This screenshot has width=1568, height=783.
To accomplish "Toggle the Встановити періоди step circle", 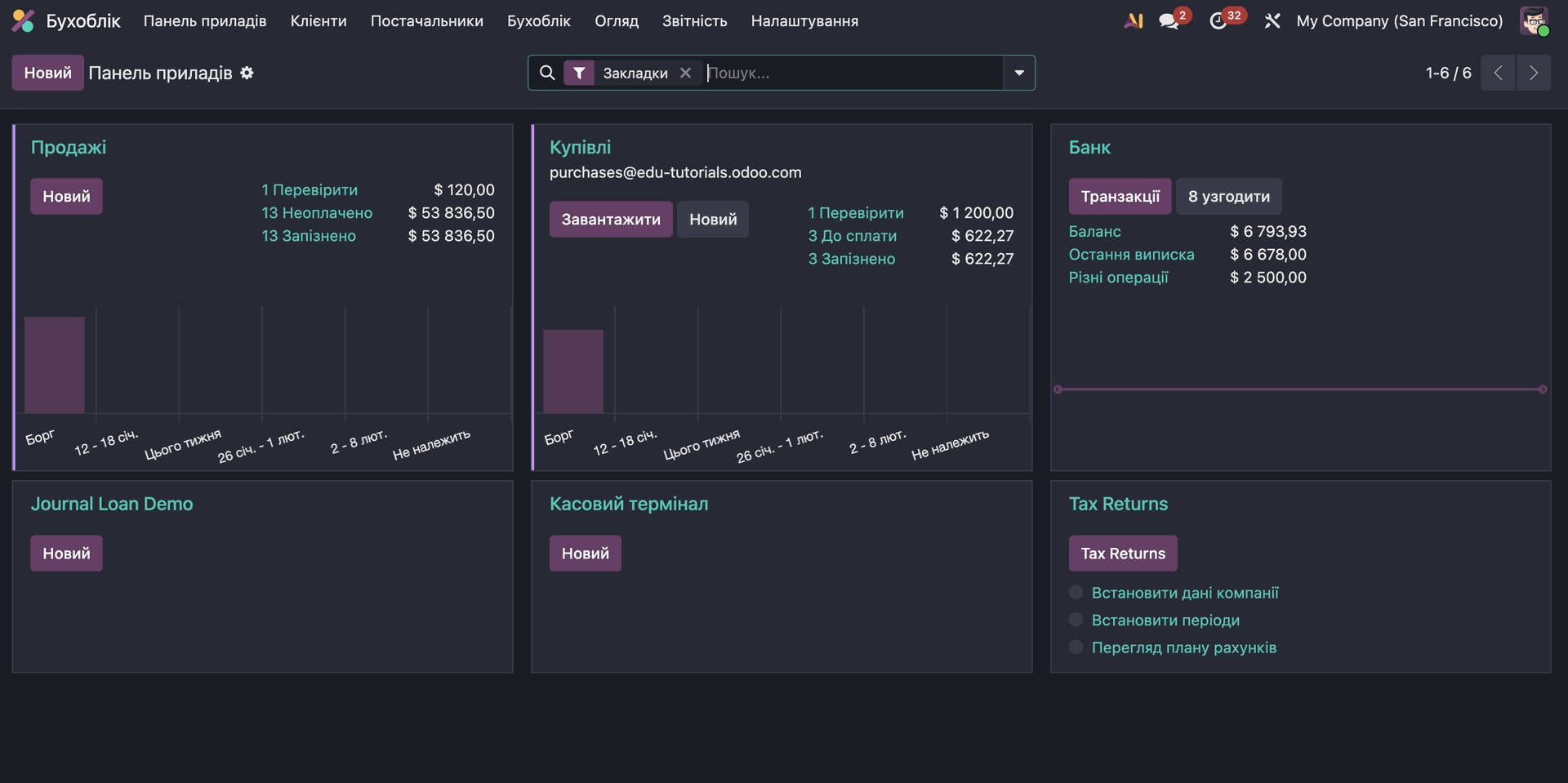I will (1076, 620).
